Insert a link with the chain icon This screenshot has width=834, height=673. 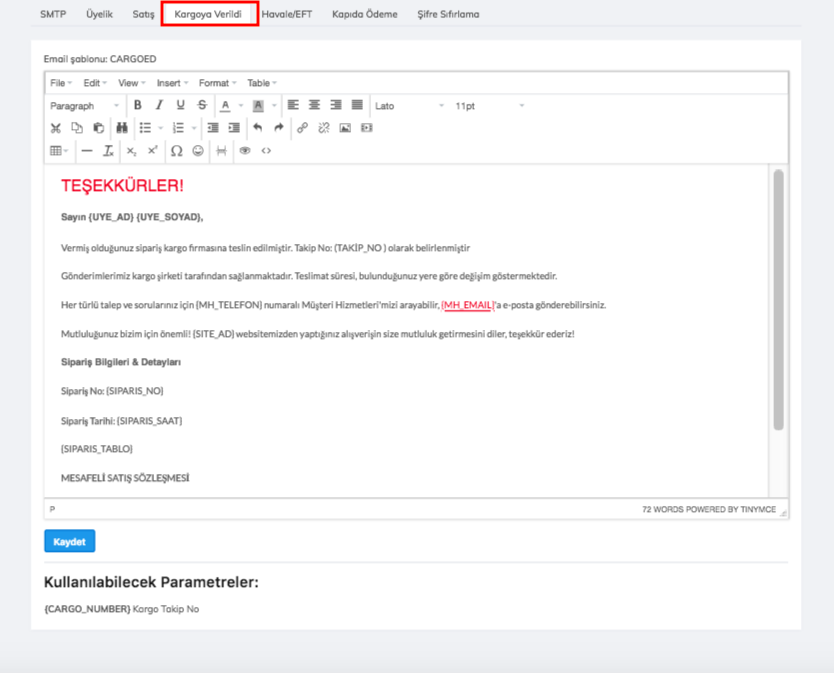[x=302, y=128]
